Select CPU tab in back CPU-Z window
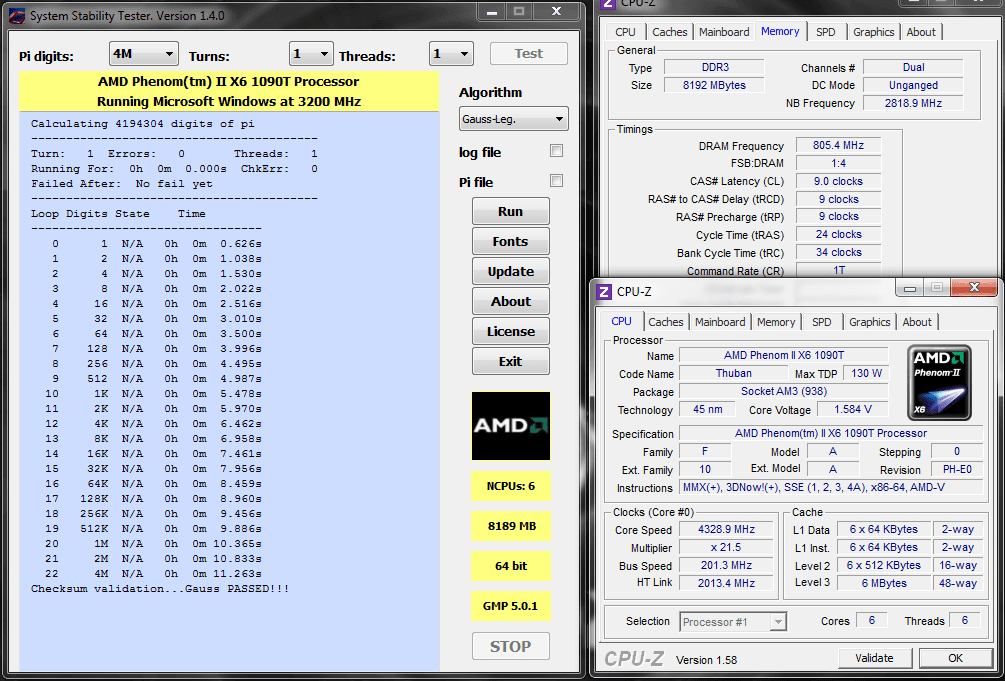1005x681 pixels. [x=625, y=32]
